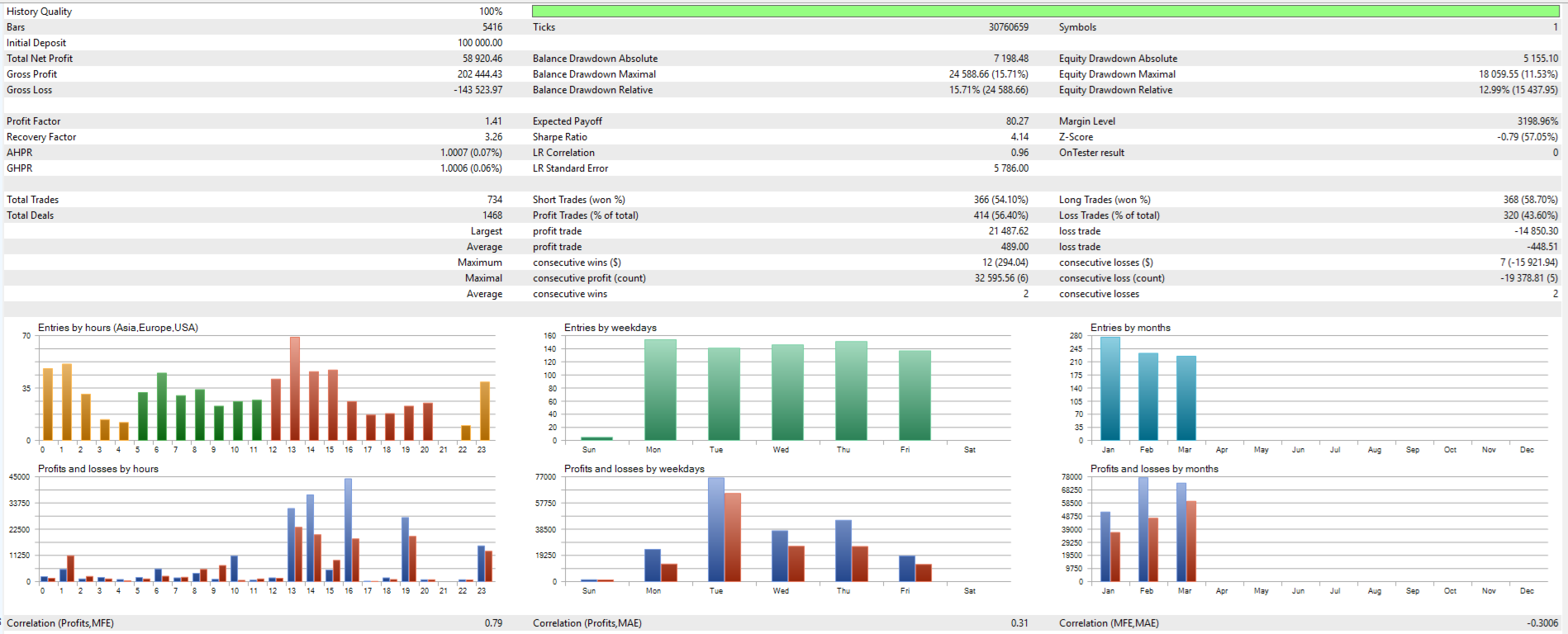This screenshot has height=634, width=1568.
Task: Select the Balance Drawdown Relative value '15.71% (24 588.66)'
Action: click(989, 90)
